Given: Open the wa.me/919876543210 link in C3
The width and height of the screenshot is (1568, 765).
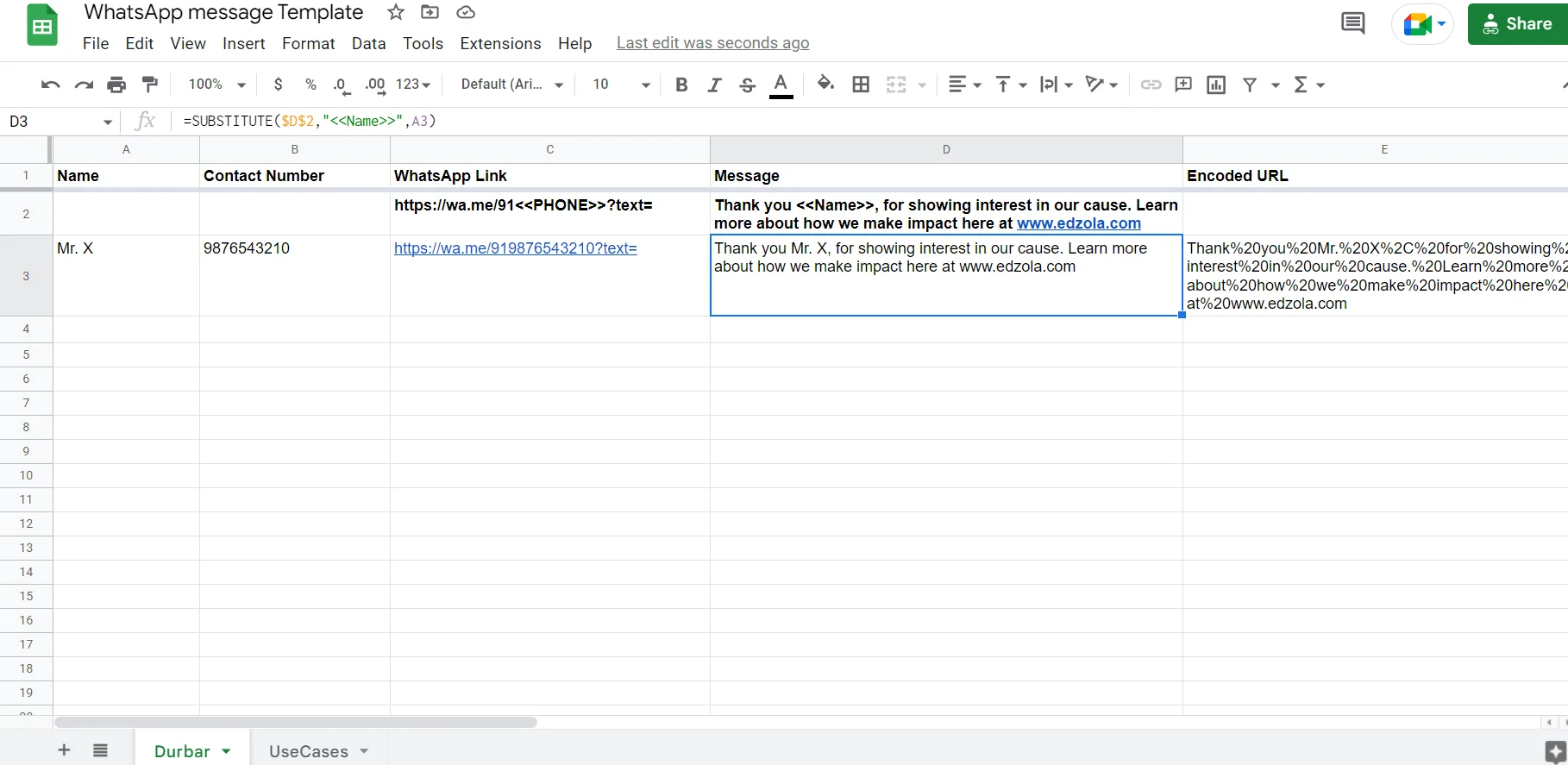Looking at the screenshot, I should 516,248.
